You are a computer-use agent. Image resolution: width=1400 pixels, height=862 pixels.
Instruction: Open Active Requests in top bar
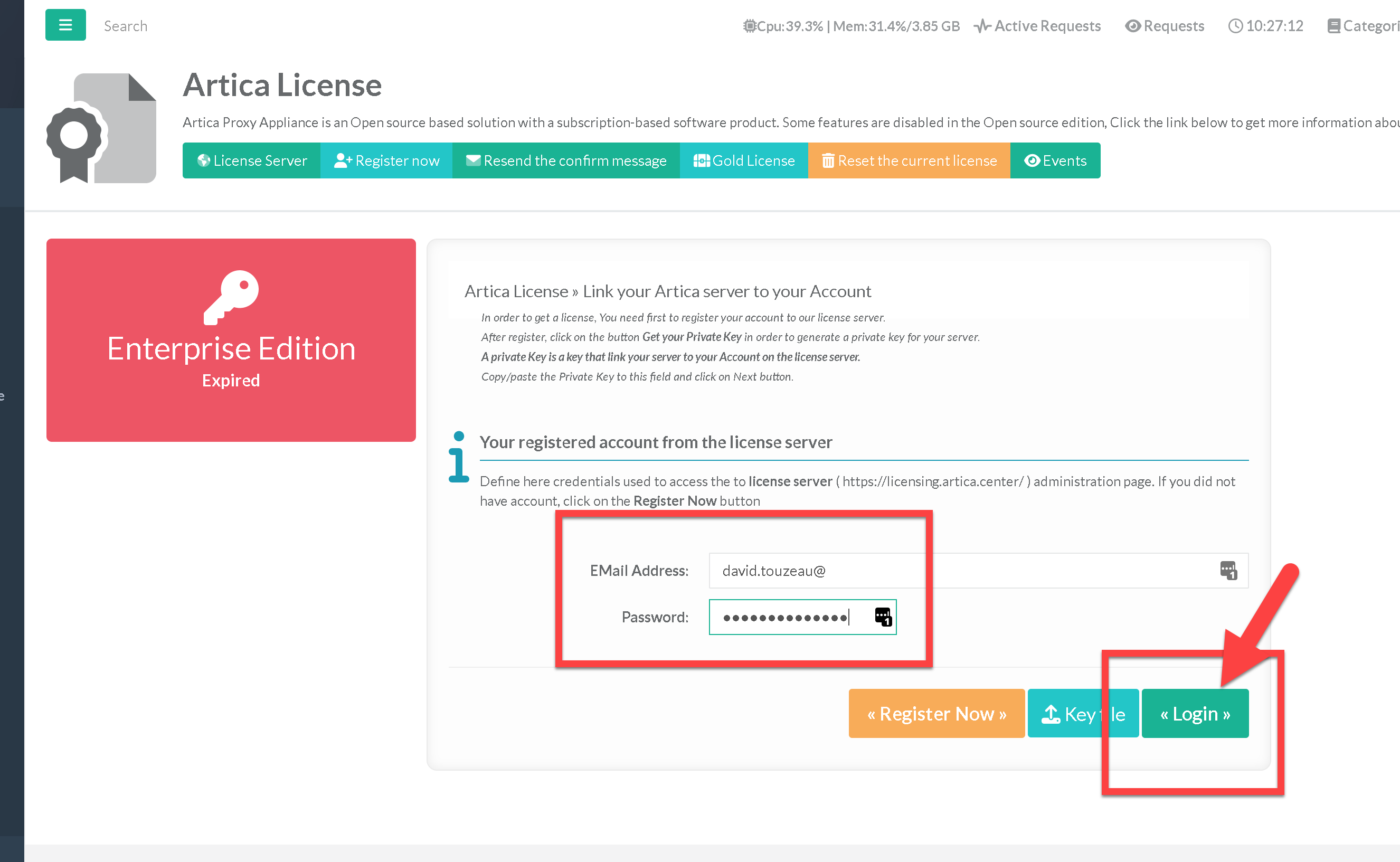click(1037, 26)
